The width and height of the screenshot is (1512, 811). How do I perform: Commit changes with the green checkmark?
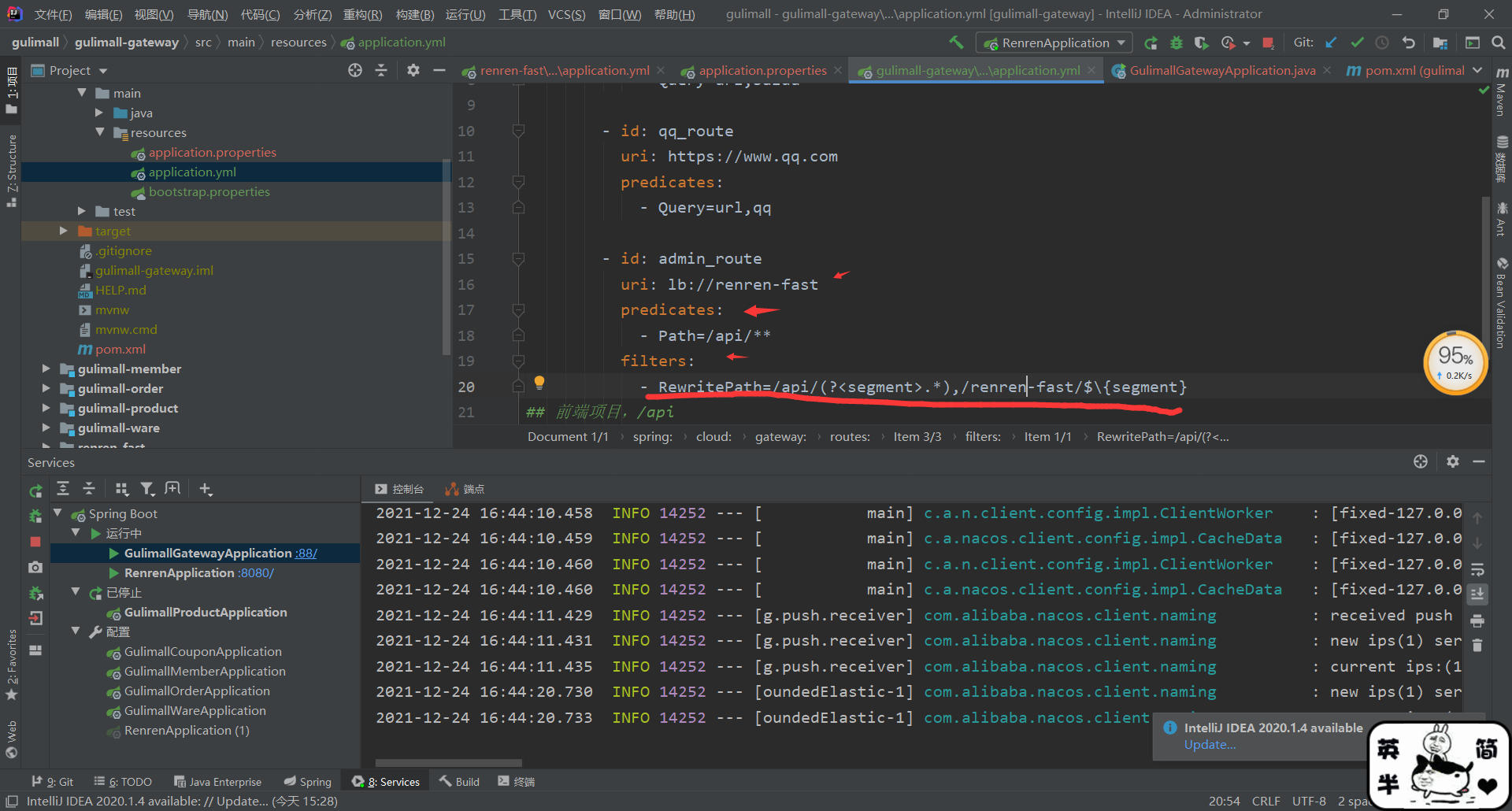point(1357,43)
